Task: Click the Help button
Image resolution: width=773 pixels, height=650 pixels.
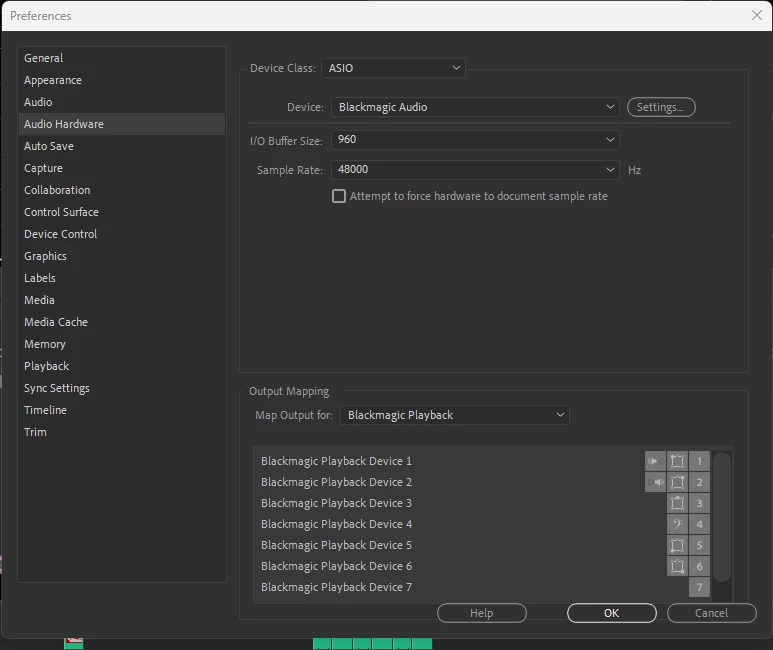Action: tap(482, 613)
